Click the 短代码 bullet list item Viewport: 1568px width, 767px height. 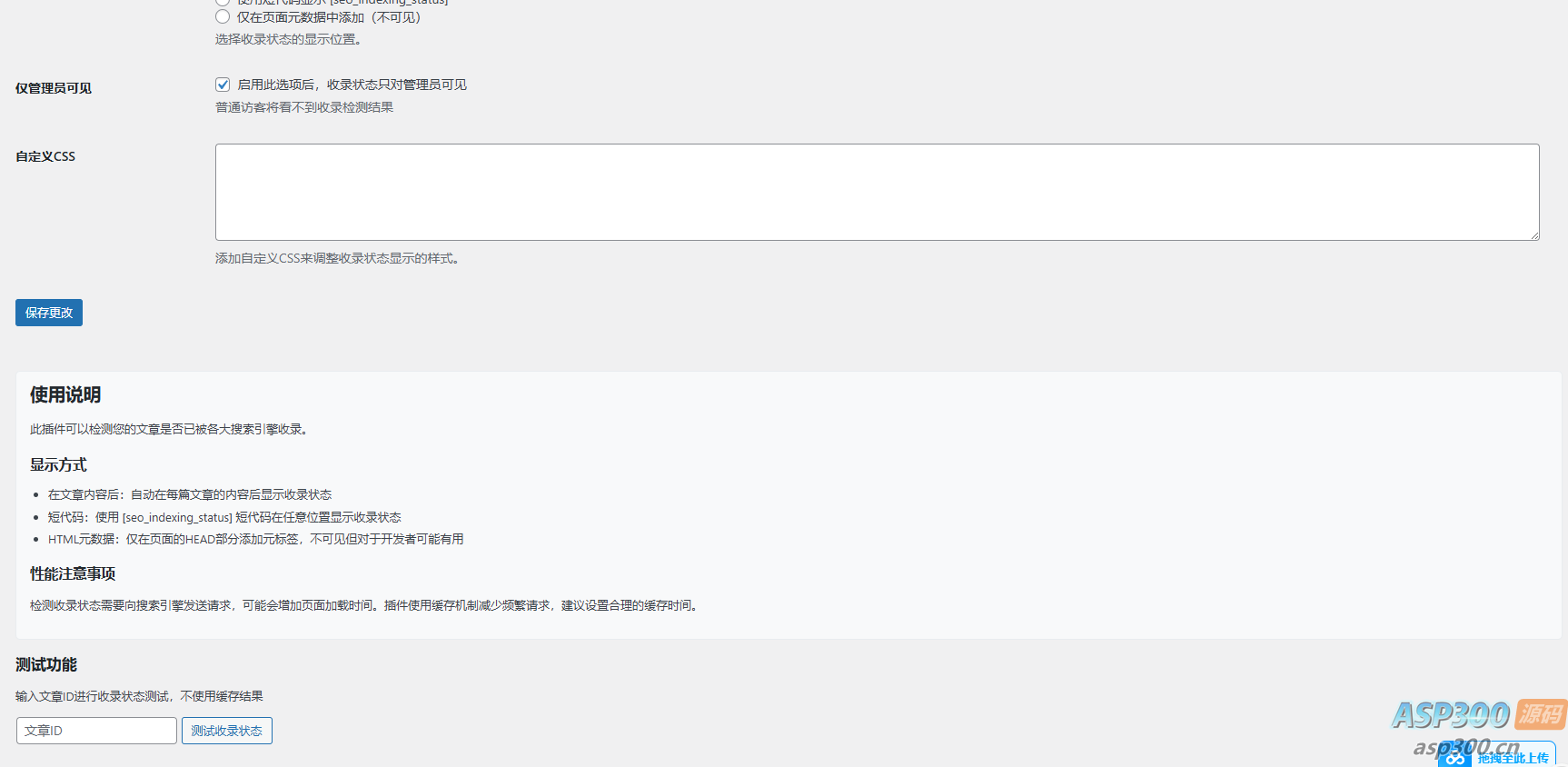coord(224,517)
